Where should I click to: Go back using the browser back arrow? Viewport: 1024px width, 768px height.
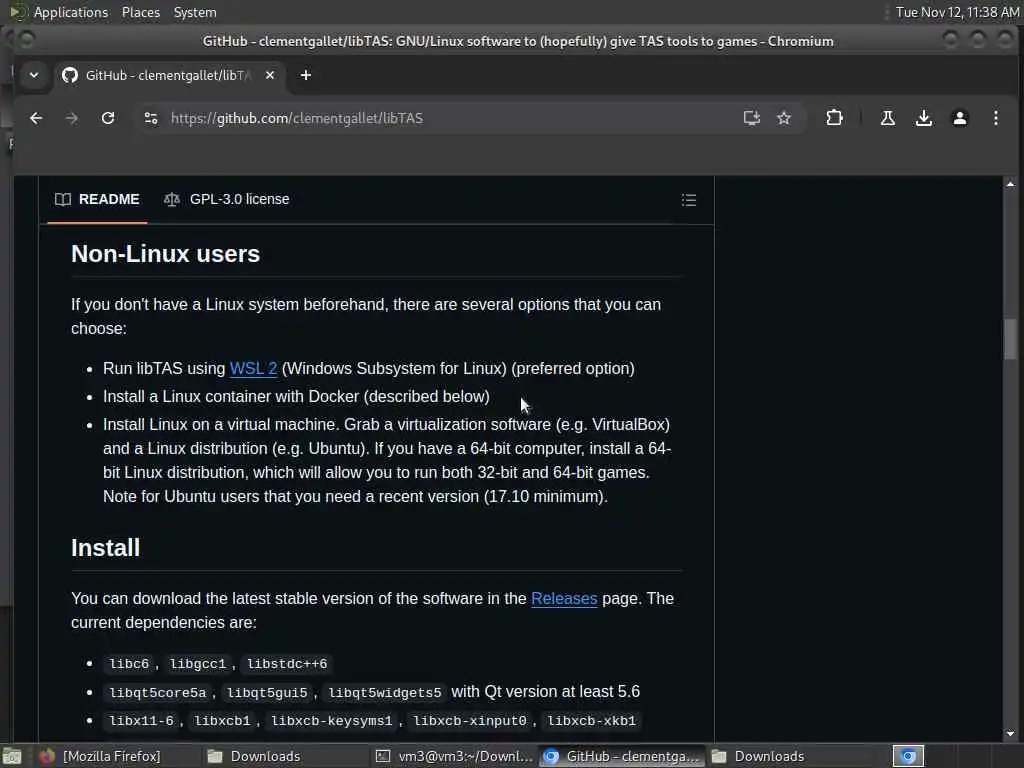(x=36, y=118)
